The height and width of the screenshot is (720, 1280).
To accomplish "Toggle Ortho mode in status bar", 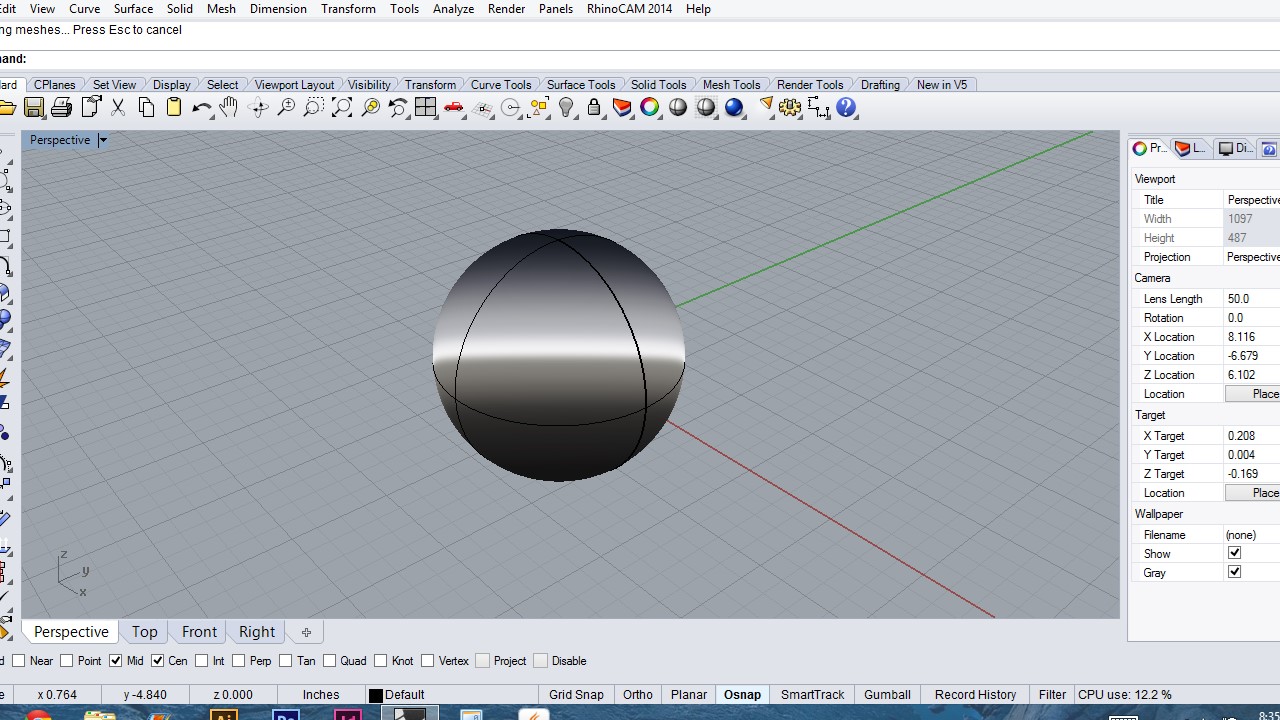I will click(x=638, y=695).
